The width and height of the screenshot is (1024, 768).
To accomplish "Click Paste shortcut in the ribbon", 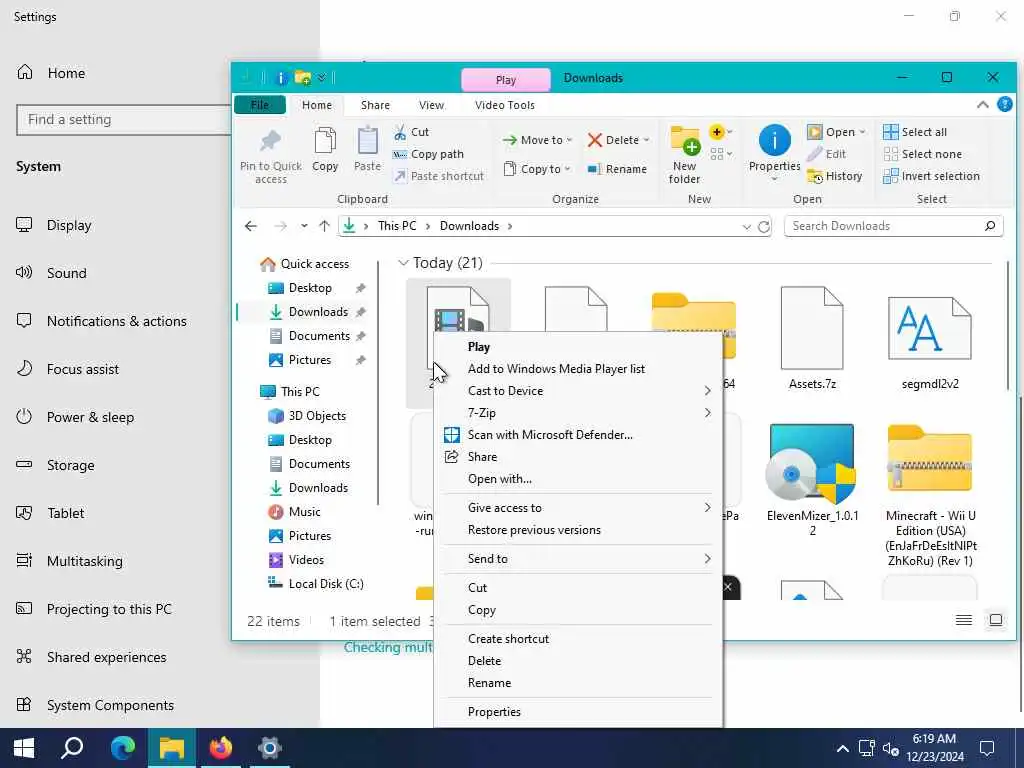I will [438, 176].
